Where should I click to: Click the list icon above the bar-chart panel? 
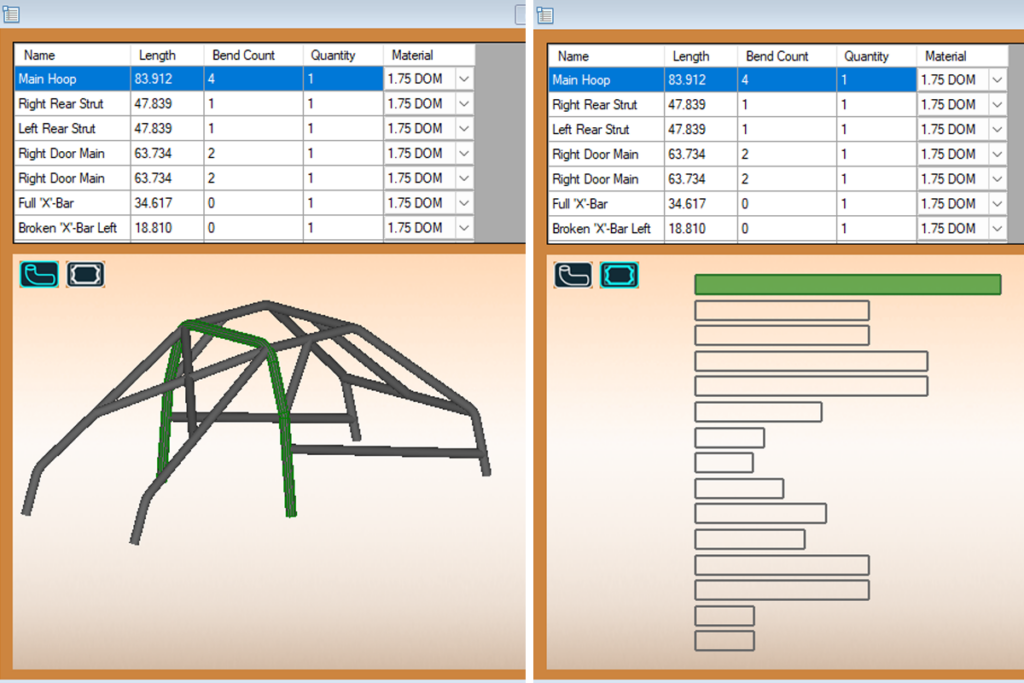[x=545, y=14]
